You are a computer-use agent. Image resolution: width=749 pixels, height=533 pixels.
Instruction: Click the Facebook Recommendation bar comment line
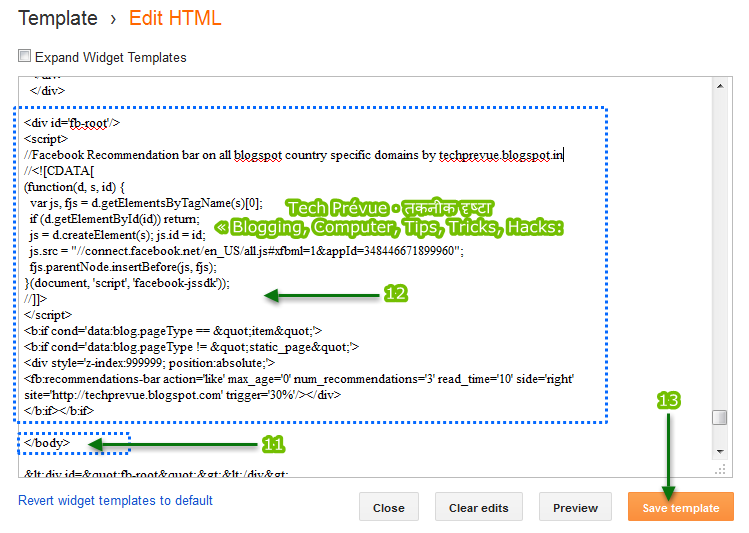(294, 155)
